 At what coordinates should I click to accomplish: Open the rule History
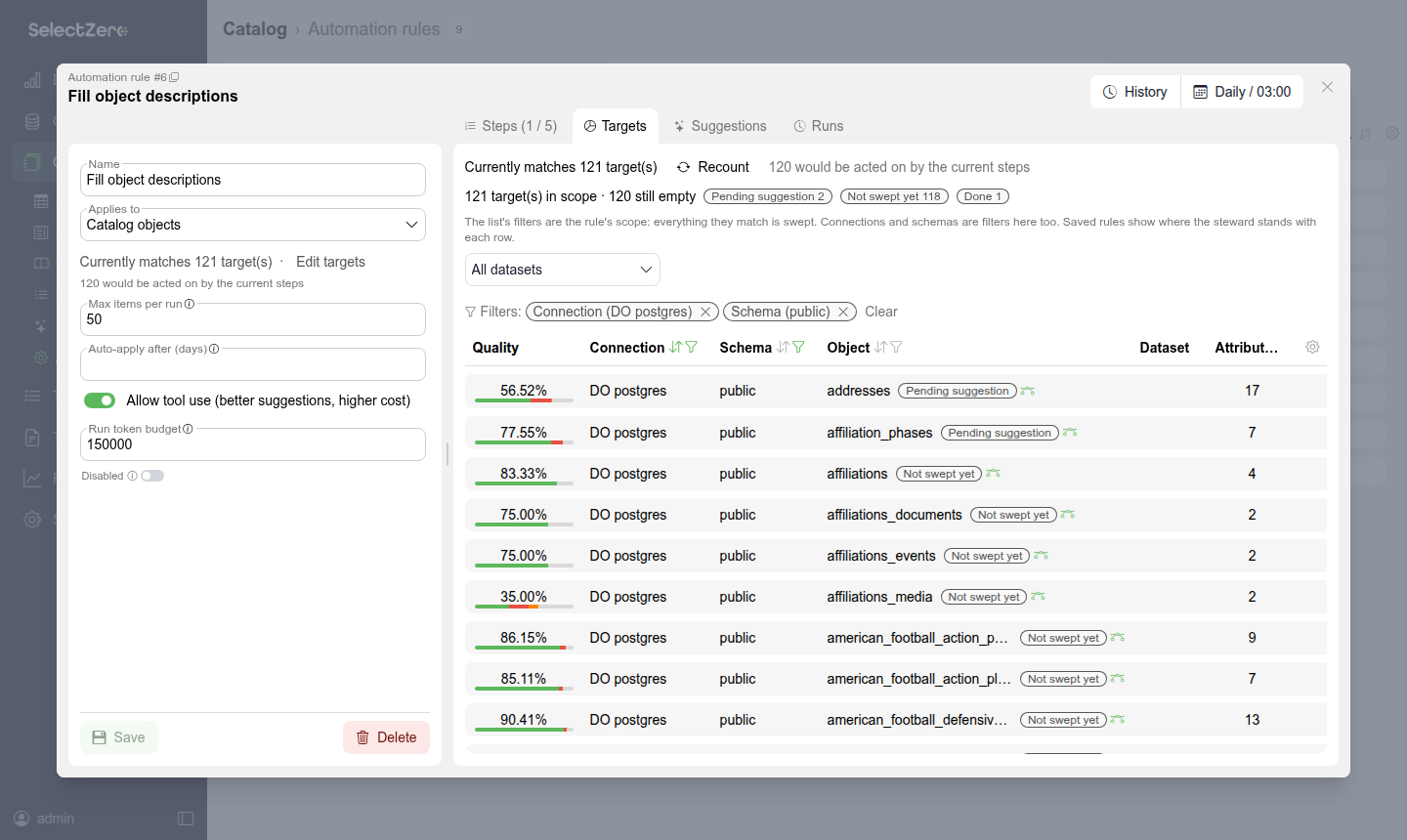[1135, 92]
